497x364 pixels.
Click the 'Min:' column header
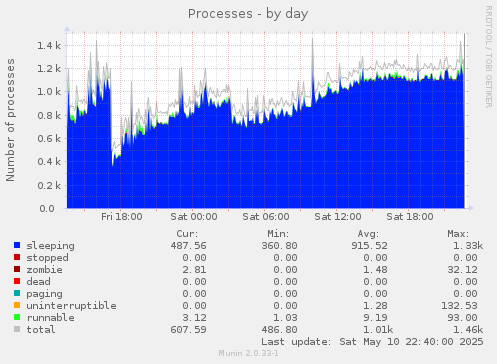click(278, 234)
